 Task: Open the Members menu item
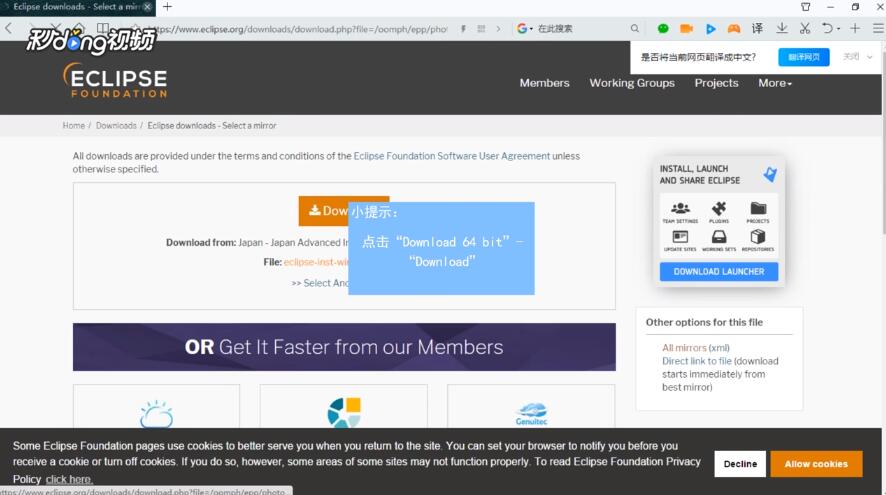(x=544, y=83)
